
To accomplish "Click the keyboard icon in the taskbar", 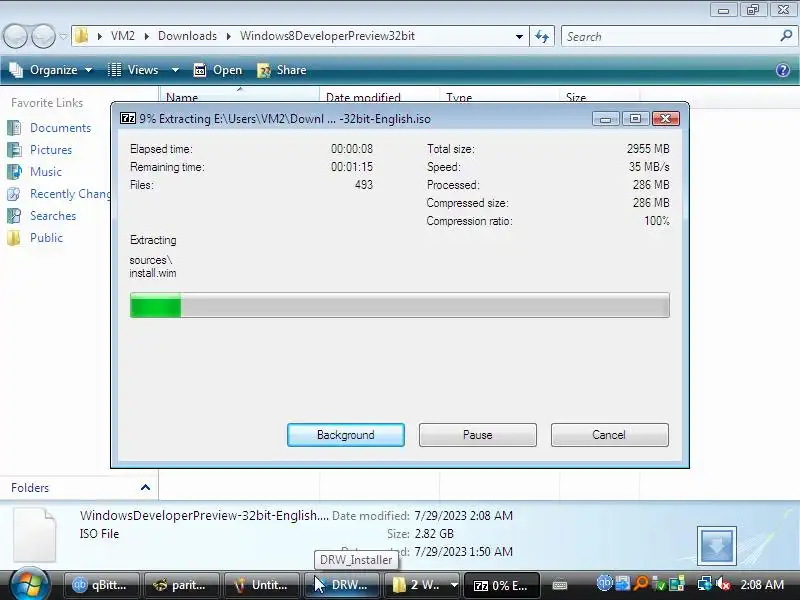I will (x=560, y=585).
